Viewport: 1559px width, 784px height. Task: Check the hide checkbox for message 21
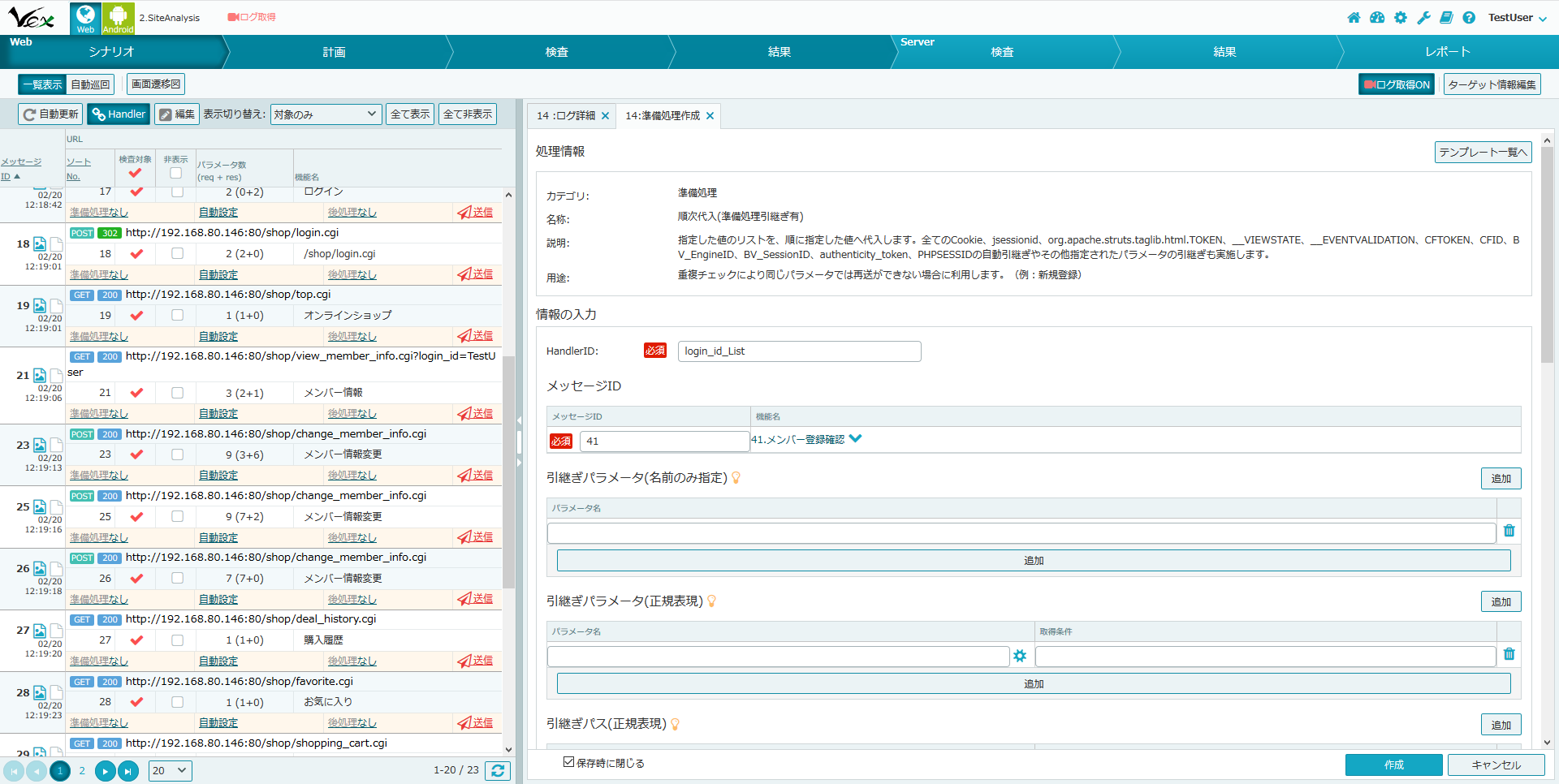coord(177,393)
